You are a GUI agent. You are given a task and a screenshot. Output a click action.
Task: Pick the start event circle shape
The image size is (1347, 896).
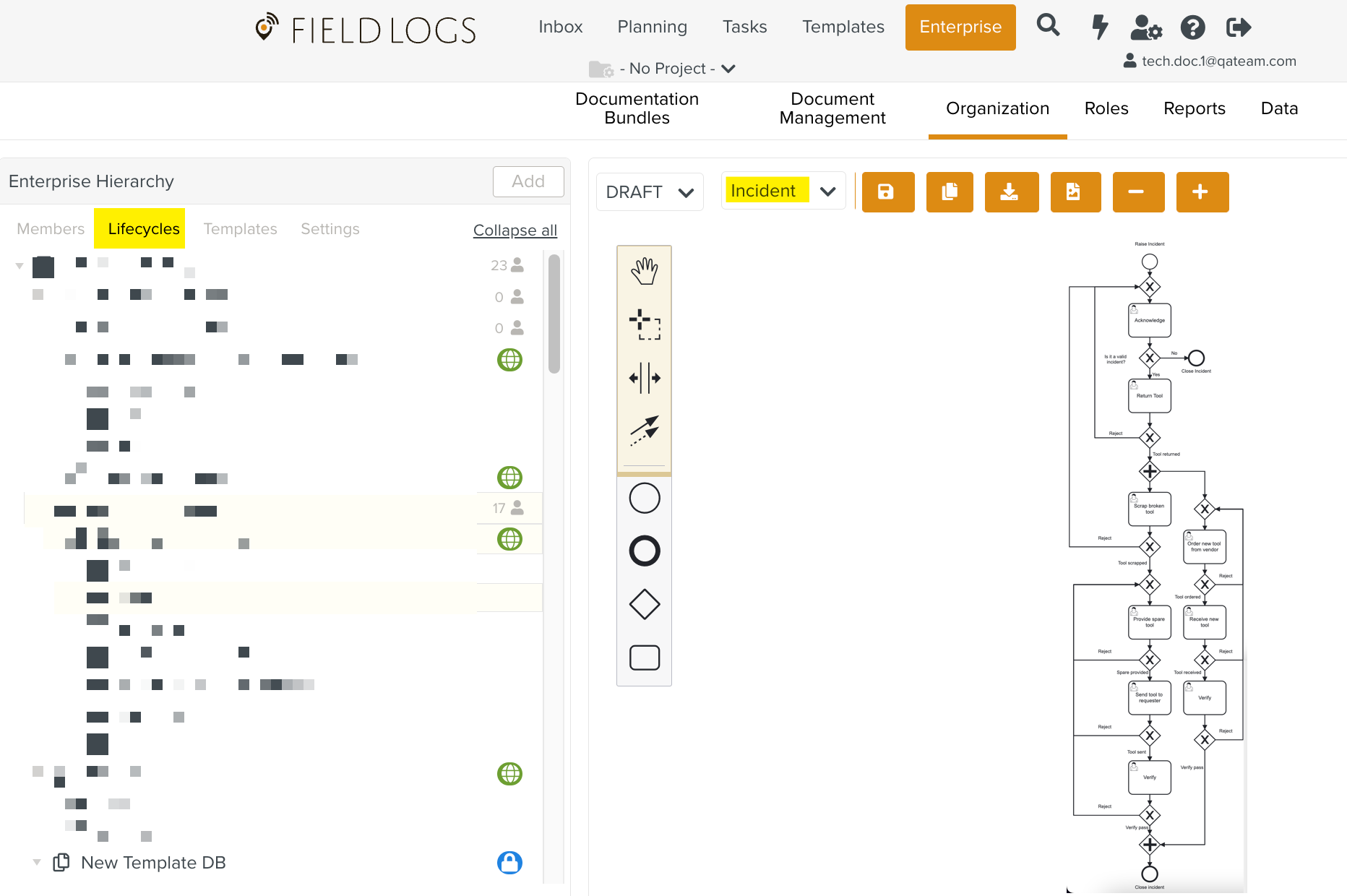[644, 499]
